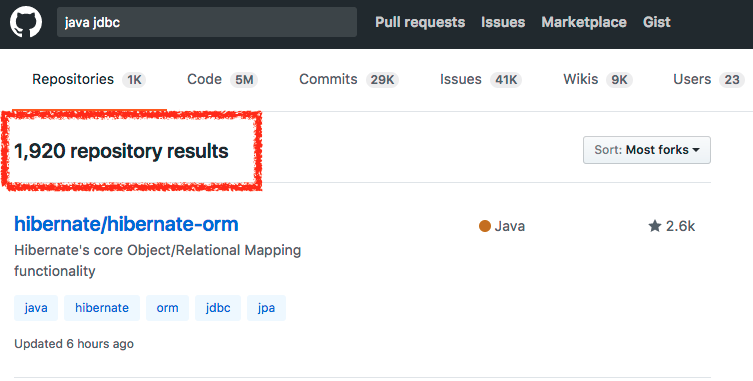Click the Hibernate's core Object/Relational Mapping description
The width and height of the screenshot is (753, 381).
(158, 260)
